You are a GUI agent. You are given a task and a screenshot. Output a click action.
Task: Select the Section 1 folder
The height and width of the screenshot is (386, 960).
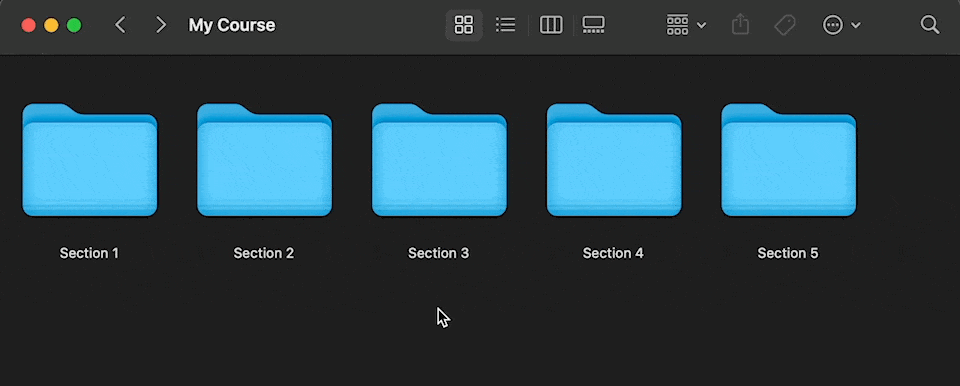coord(89,160)
